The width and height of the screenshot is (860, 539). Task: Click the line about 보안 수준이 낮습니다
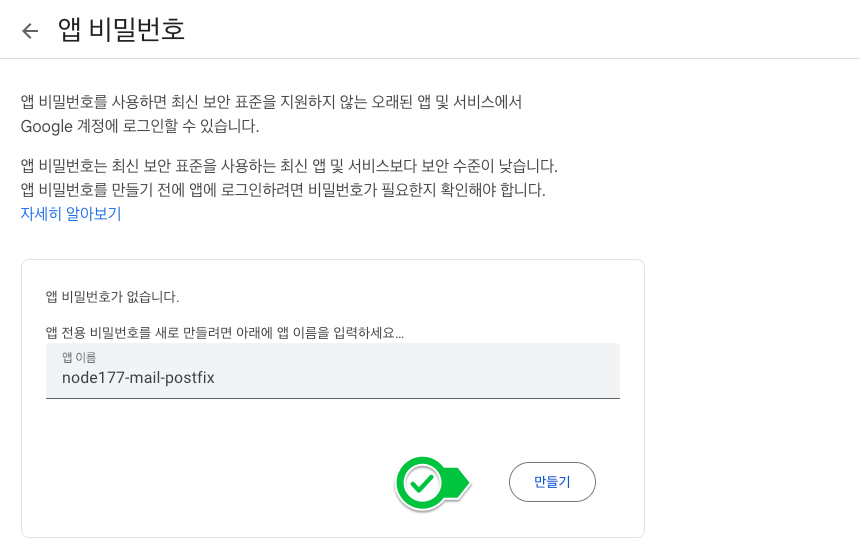coord(289,166)
